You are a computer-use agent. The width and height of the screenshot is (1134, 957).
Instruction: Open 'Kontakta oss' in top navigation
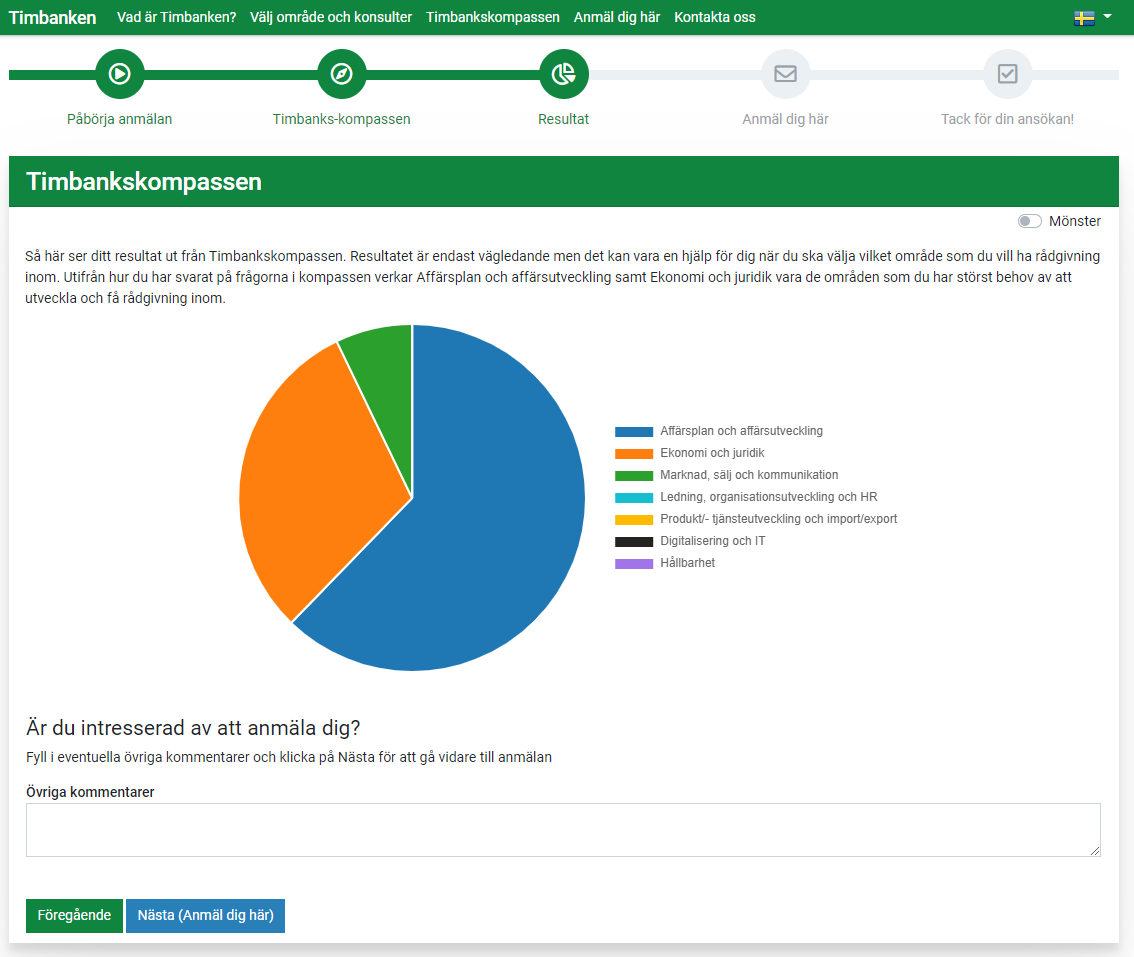[714, 17]
